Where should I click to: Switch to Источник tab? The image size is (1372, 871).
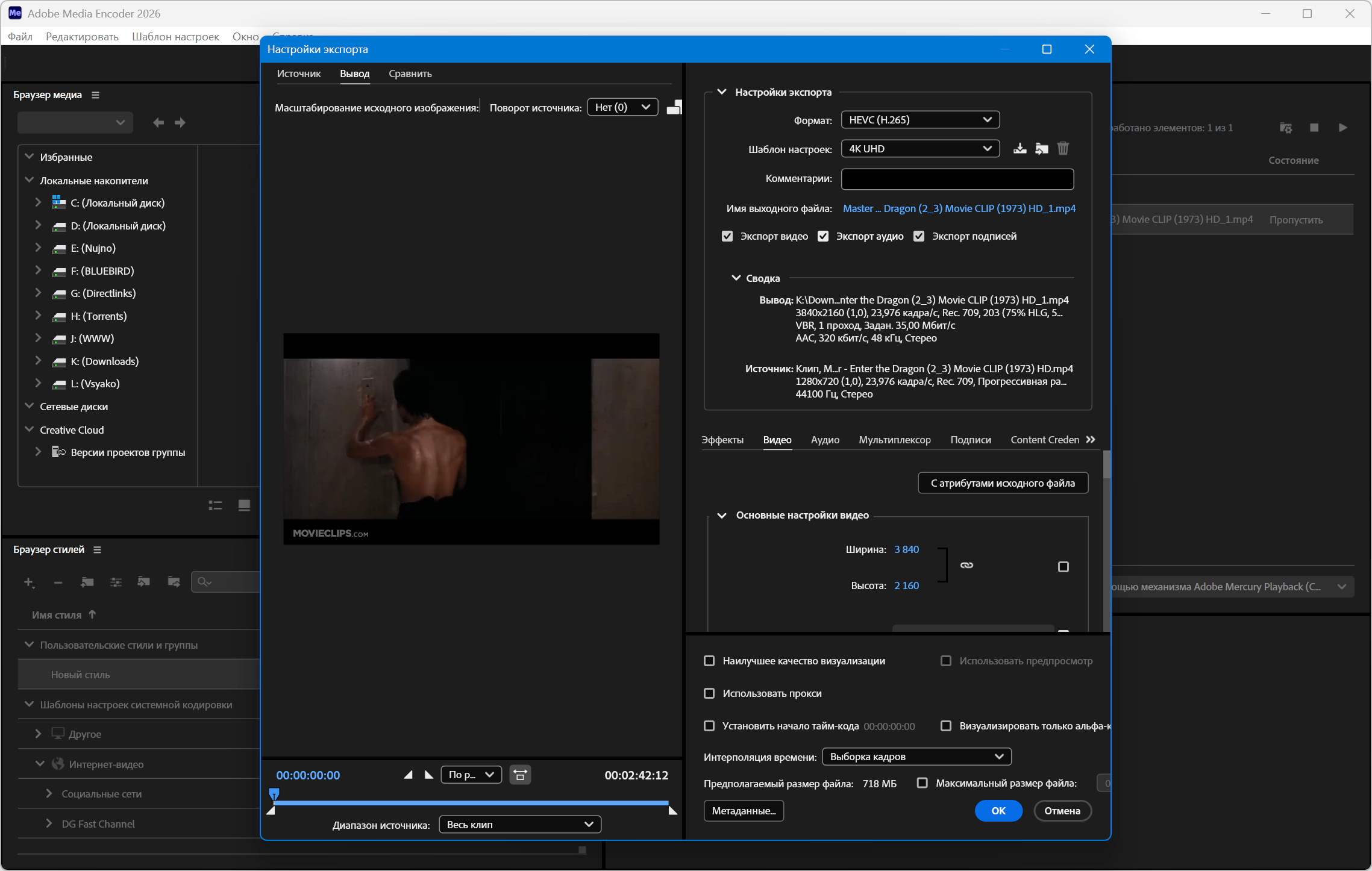tap(299, 73)
